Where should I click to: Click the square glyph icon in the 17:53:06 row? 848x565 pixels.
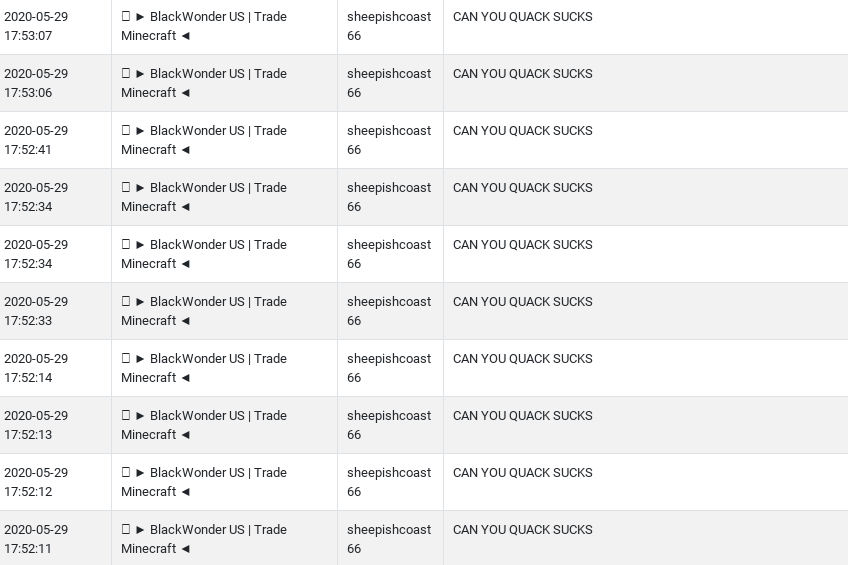point(125,73)
